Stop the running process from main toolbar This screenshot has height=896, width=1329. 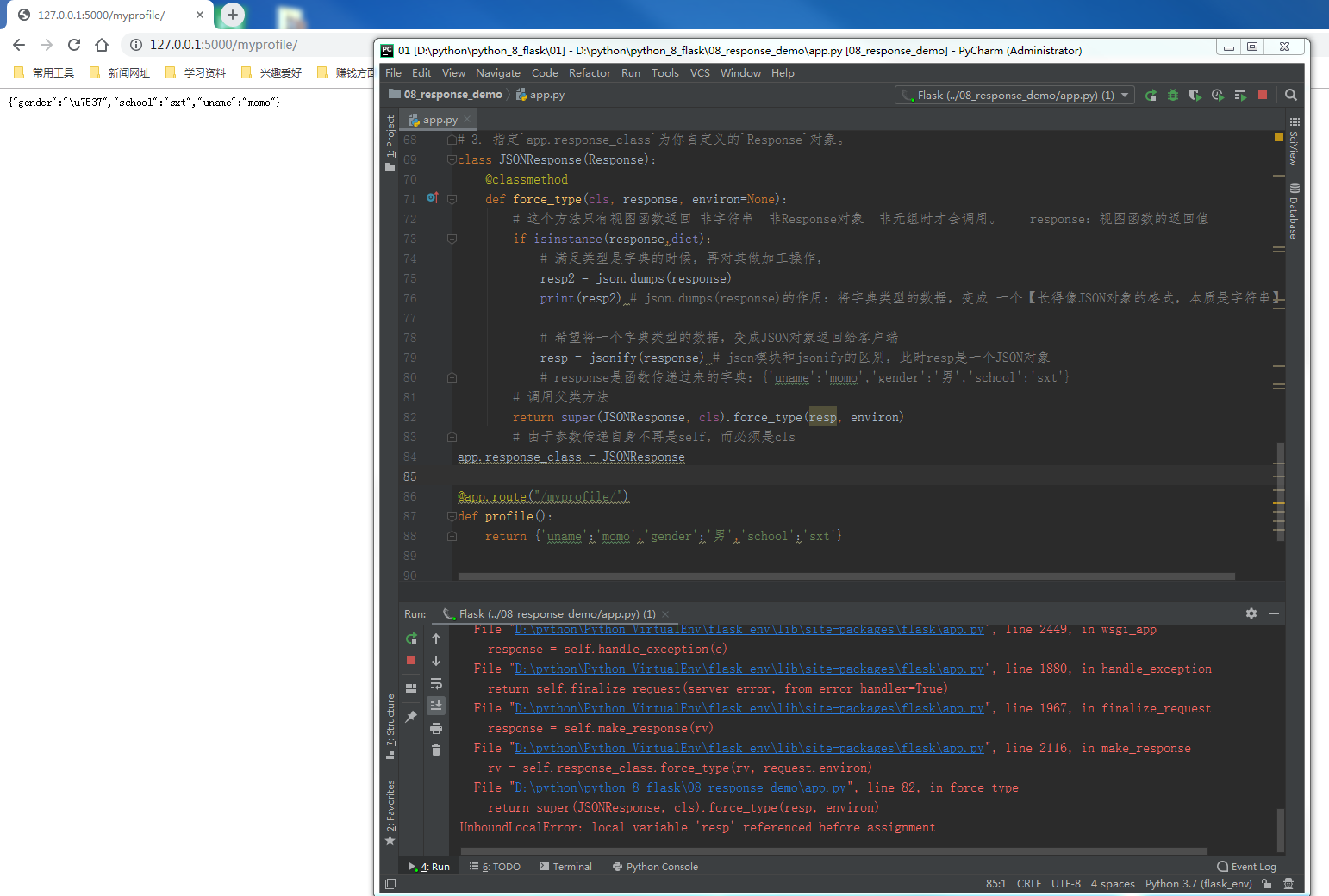coord(1263,96)
